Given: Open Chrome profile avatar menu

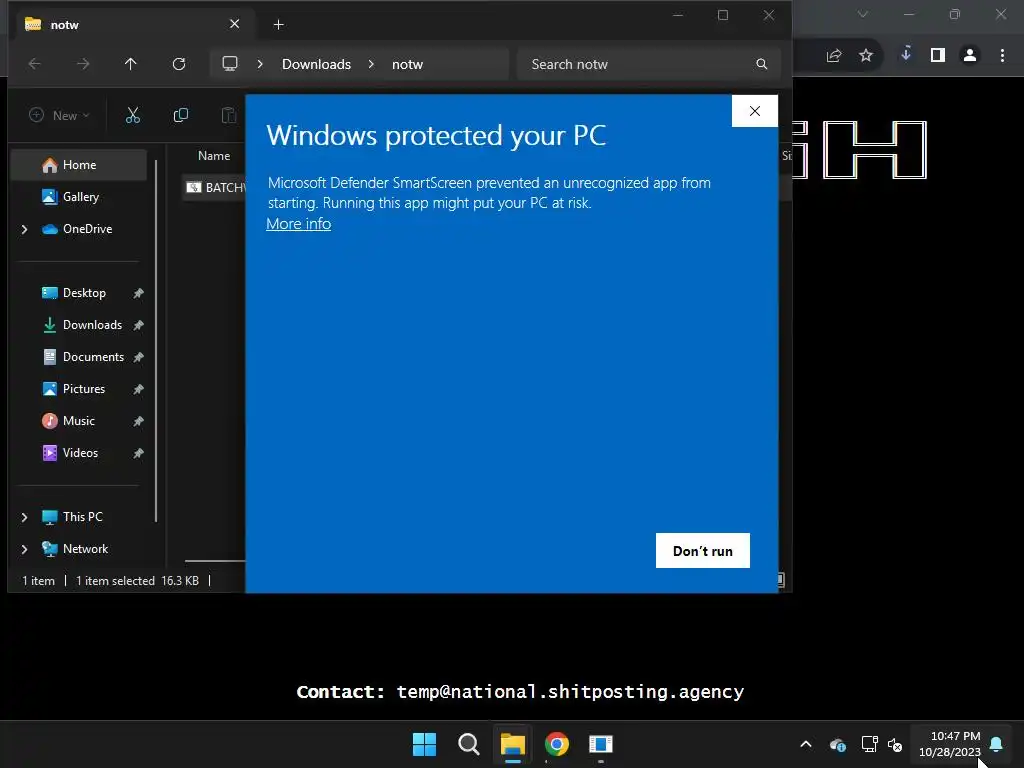Looking at the screenshot, I should coord(970,56).
